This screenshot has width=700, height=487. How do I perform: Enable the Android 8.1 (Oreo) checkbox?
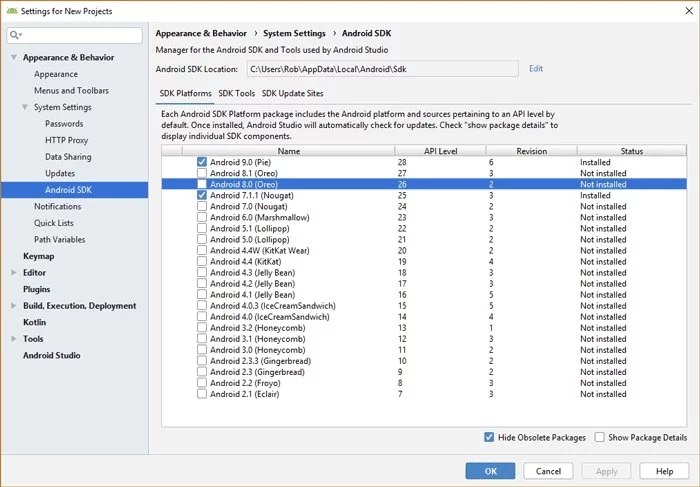tap(203, 173)
